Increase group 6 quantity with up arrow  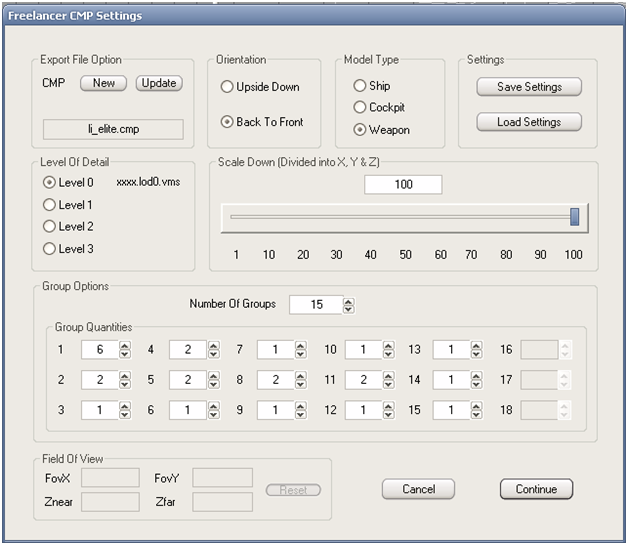click(x=214, y=406)
